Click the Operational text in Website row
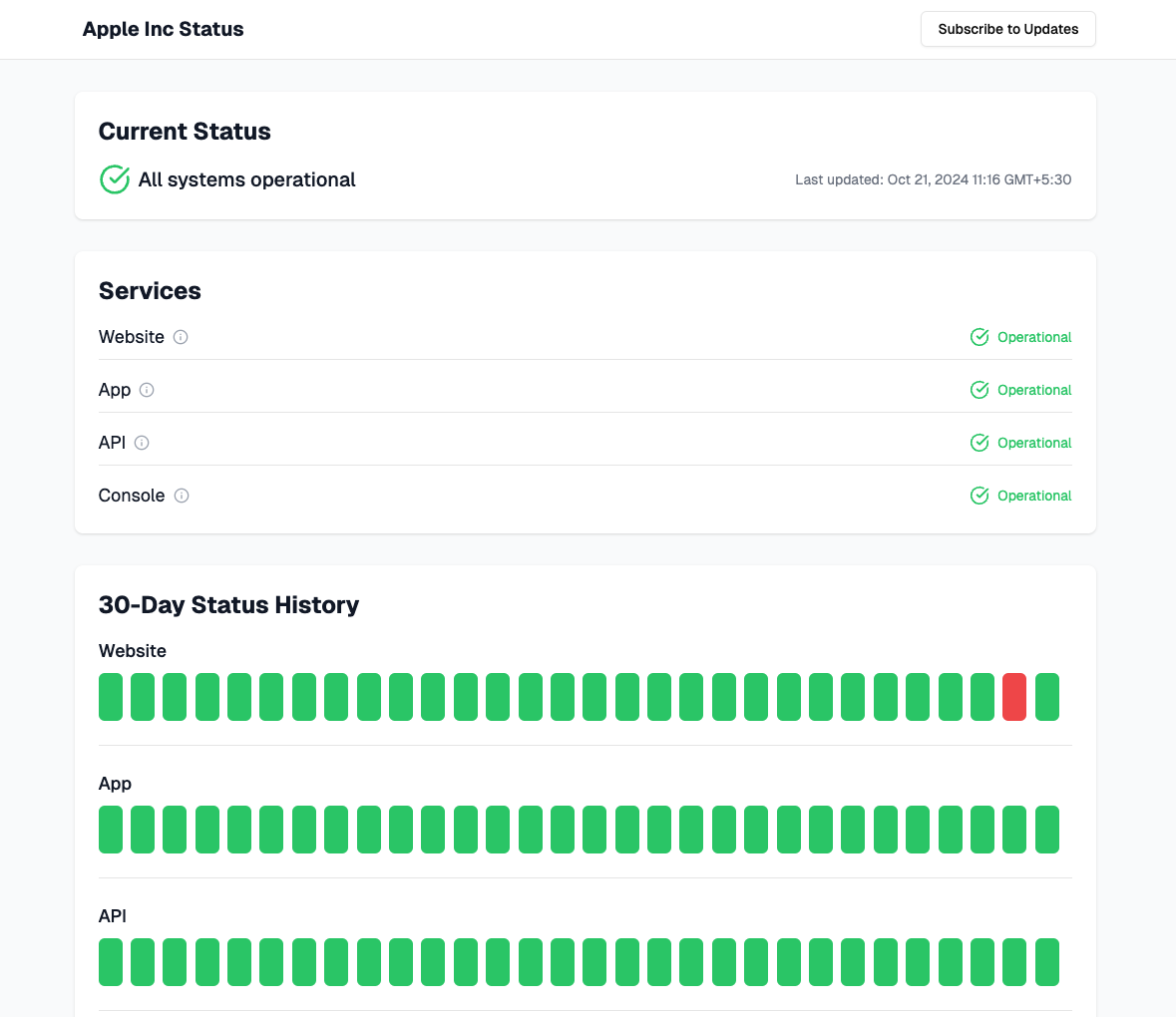 1034,337
